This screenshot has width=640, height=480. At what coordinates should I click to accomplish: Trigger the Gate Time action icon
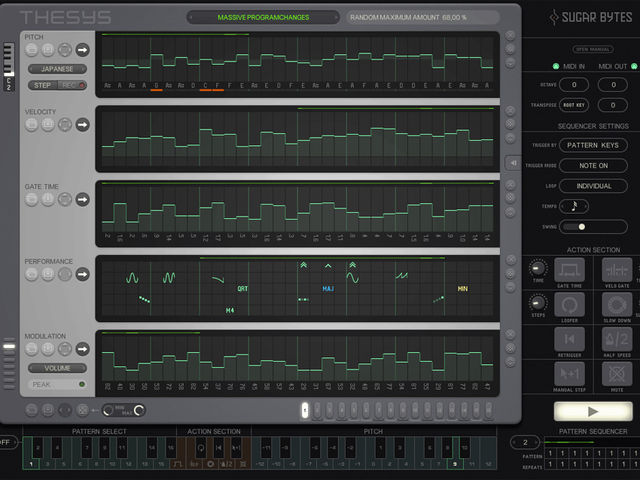tap(569, 270)
